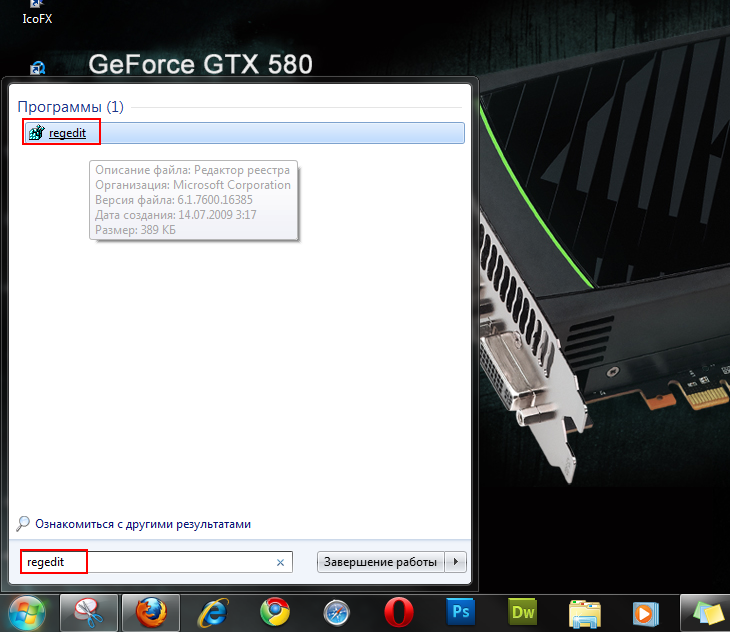This screenshot has height=632, width=730.
Task: Expand the shutdown options arrow
Action: (x=456, y=562)
